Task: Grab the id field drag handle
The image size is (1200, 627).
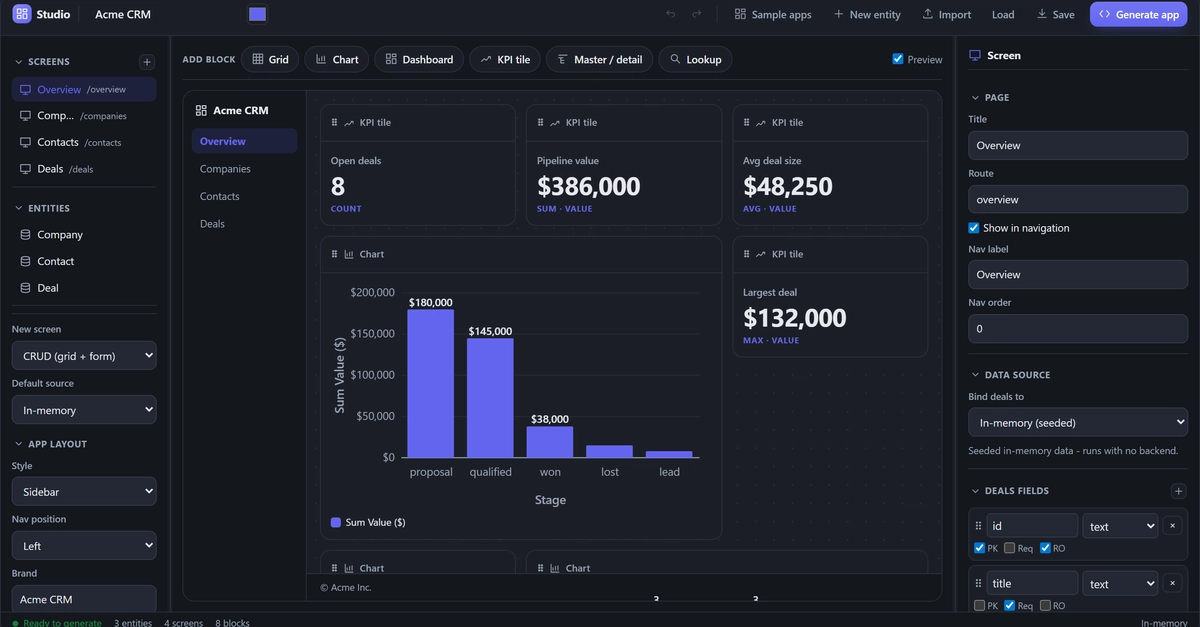Action: pos(978,526)
